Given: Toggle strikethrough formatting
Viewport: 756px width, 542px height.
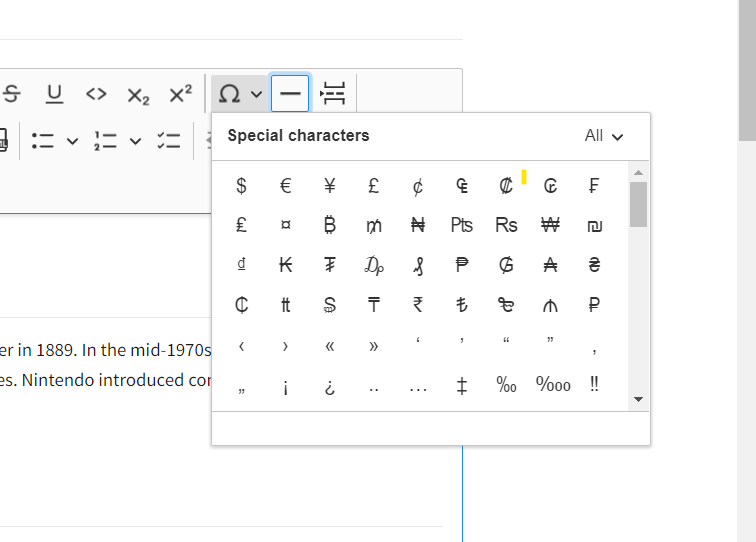Looking at the screenshot, I should (x=12, y=94).
